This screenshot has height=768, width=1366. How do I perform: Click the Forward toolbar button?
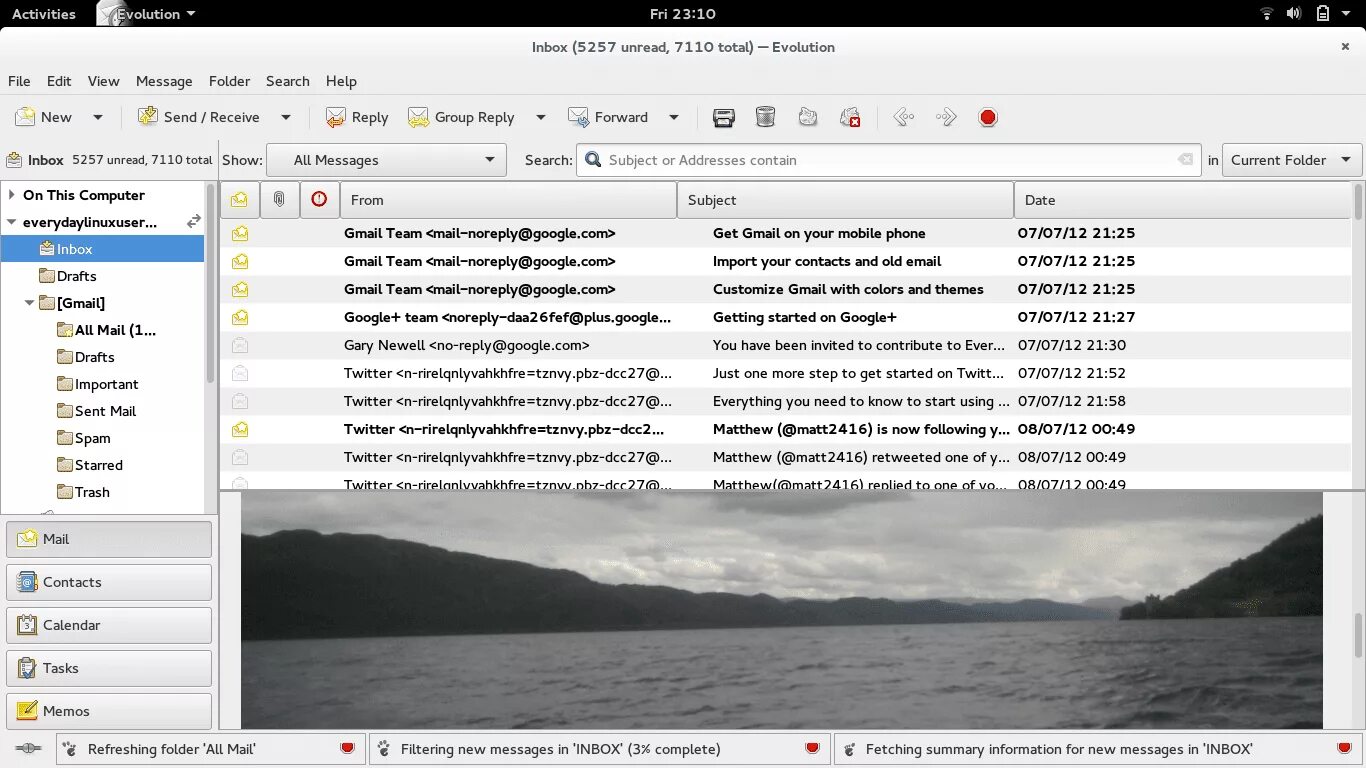tap(608, 117)
